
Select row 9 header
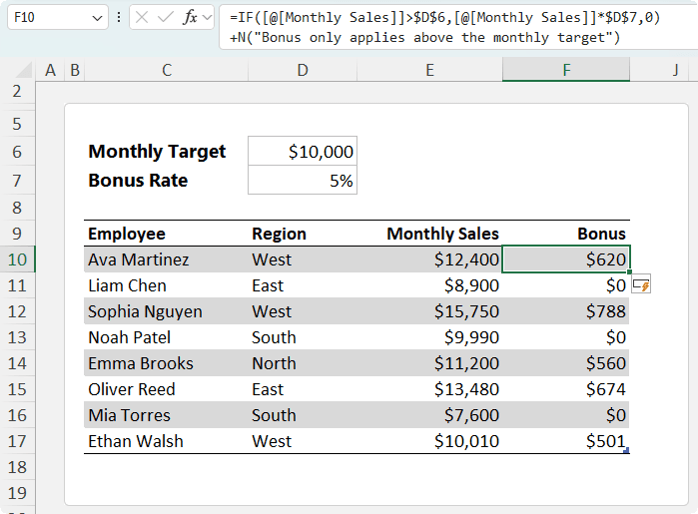click(17, 233)
